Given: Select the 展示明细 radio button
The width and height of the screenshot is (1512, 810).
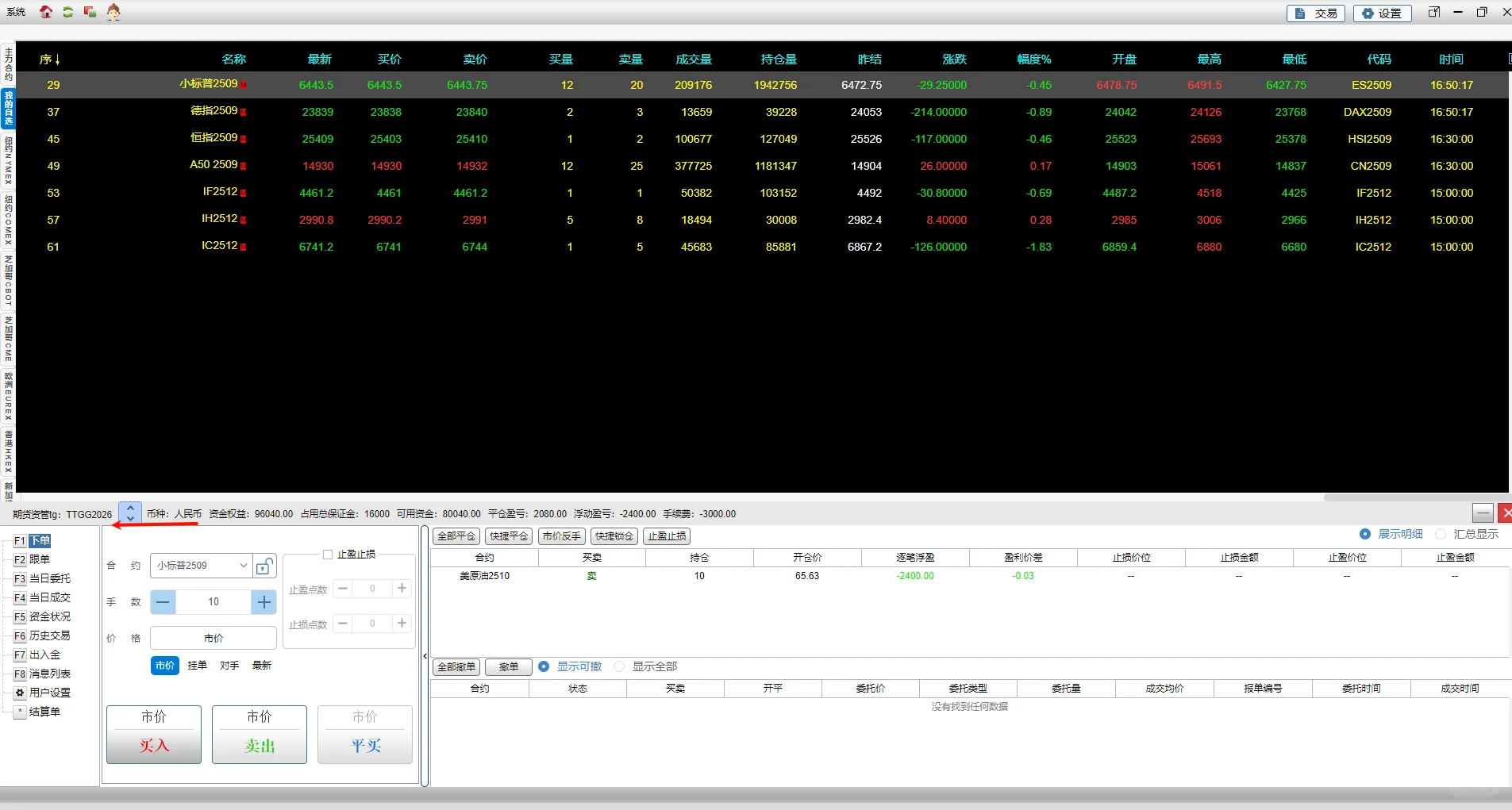Looking at the screenshot, I should (1365, 534).
